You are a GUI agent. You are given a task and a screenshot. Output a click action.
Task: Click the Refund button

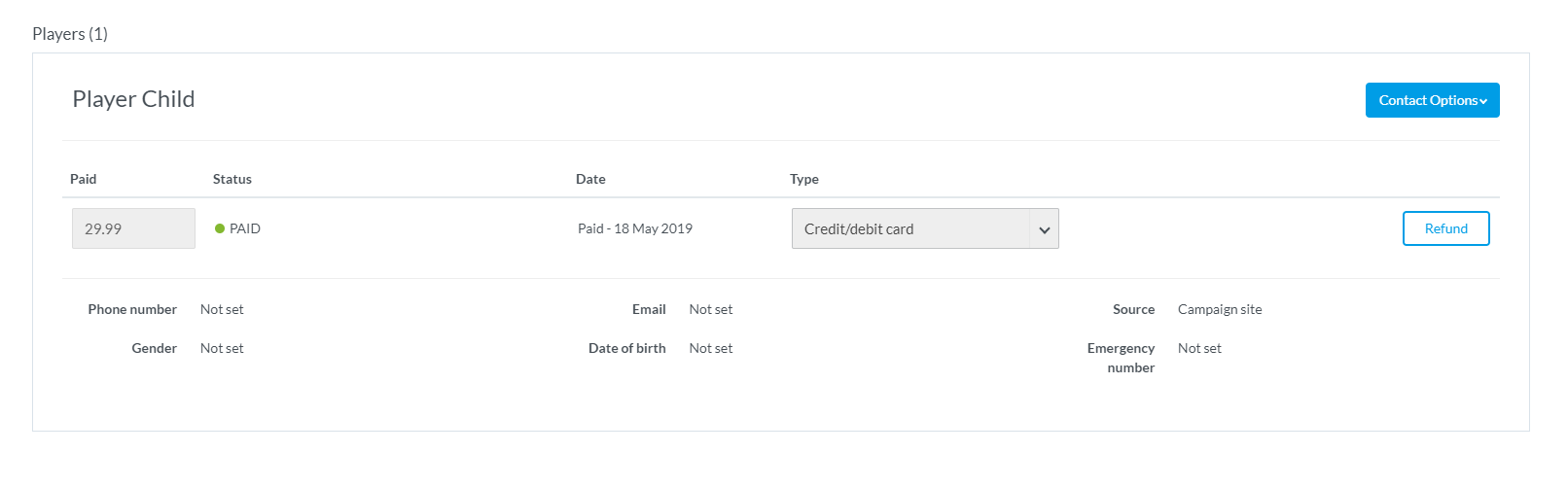tap(1445, 228)
